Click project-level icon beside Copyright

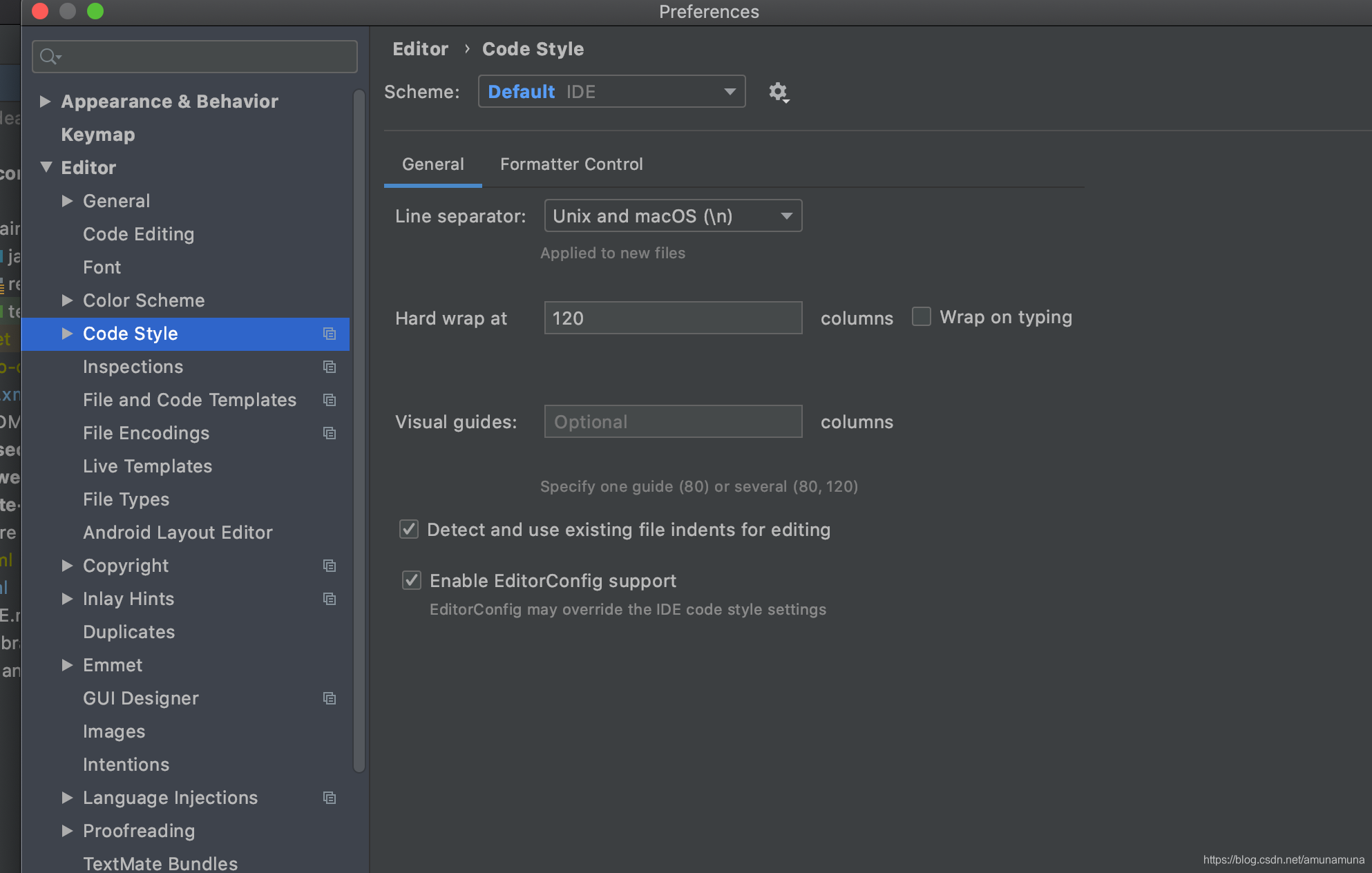pos(330,566)
